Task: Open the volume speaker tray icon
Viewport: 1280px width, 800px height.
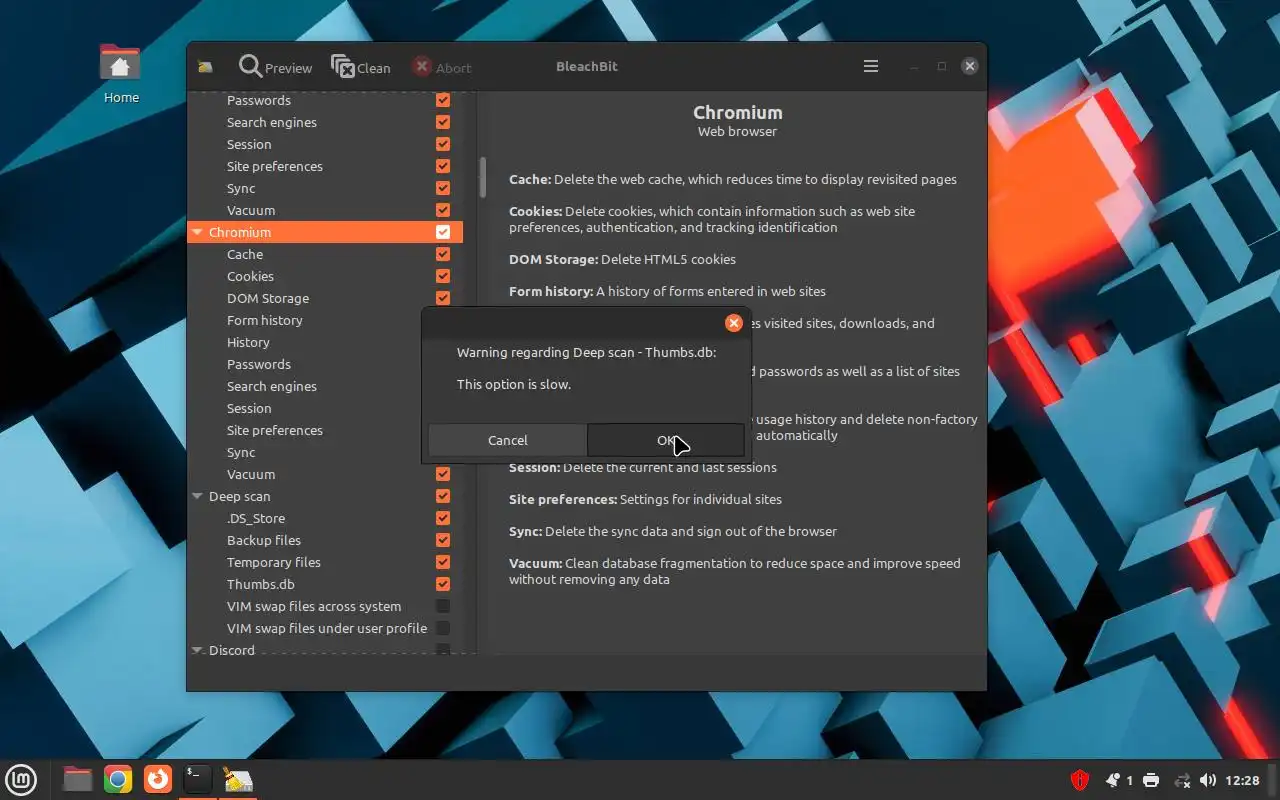Action: pos(1208,780)
